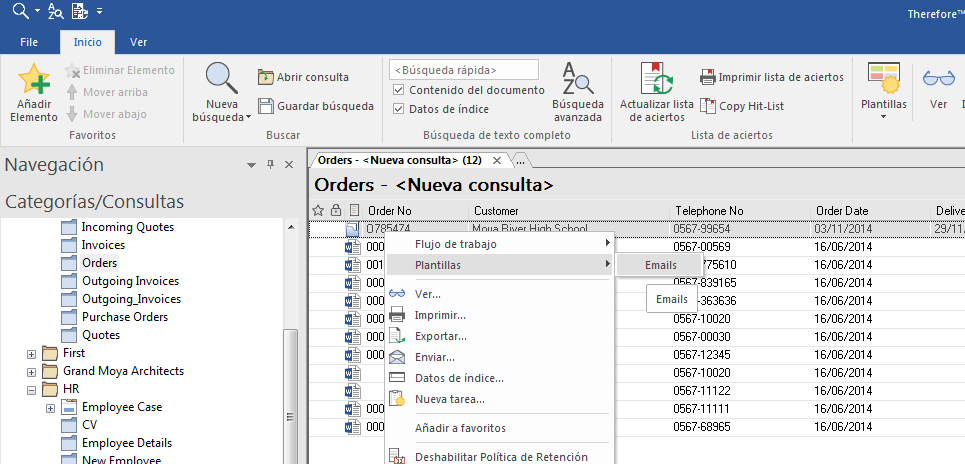Image resolution: width=965 pixels, height=464 pixels.
Task: Click Actualizar lista de aciertos icon
Action: click(x=656, y=78)
